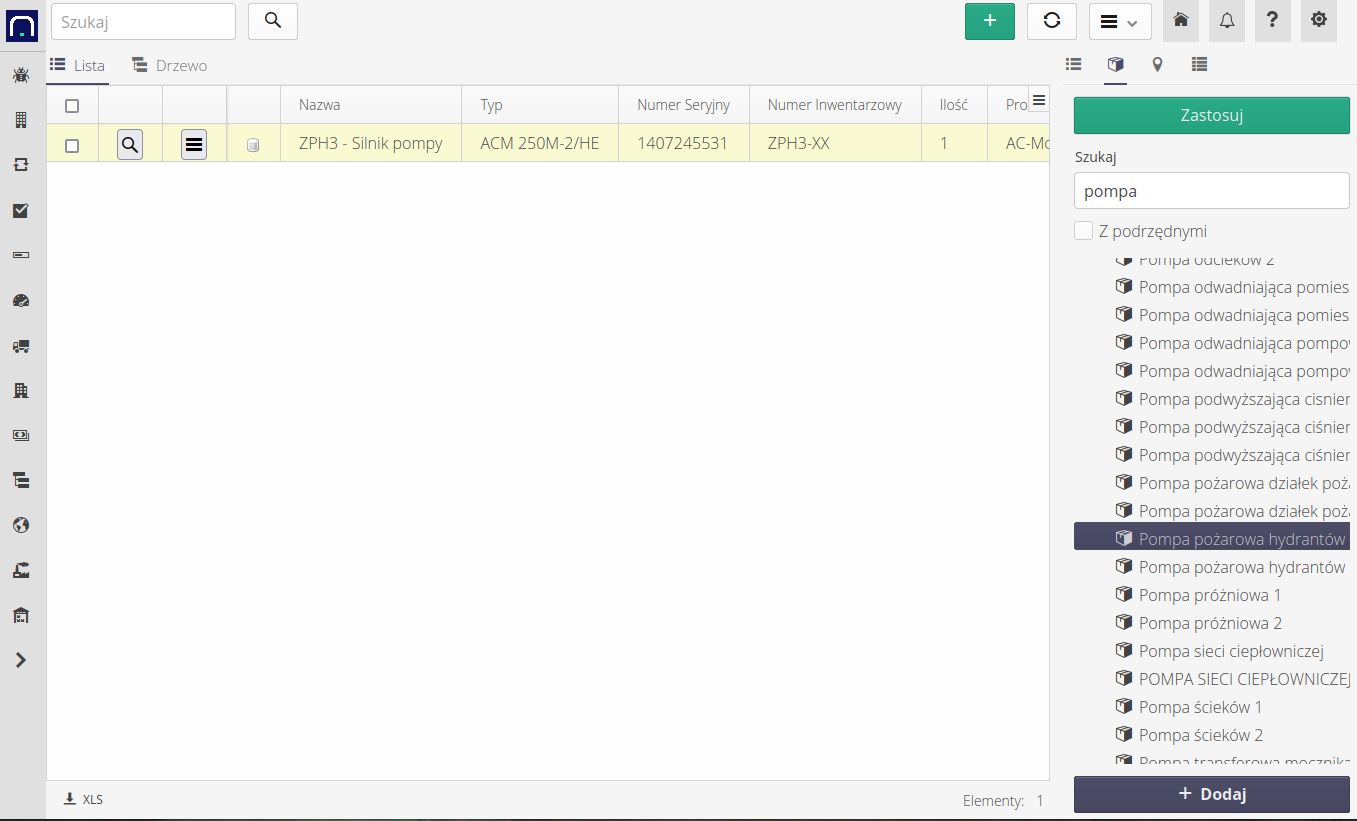The width and height of the screenshot is (1357, 821).
Task: Enable the 'Z podrzędnymi' checkbox
Action: point(1083,231)
